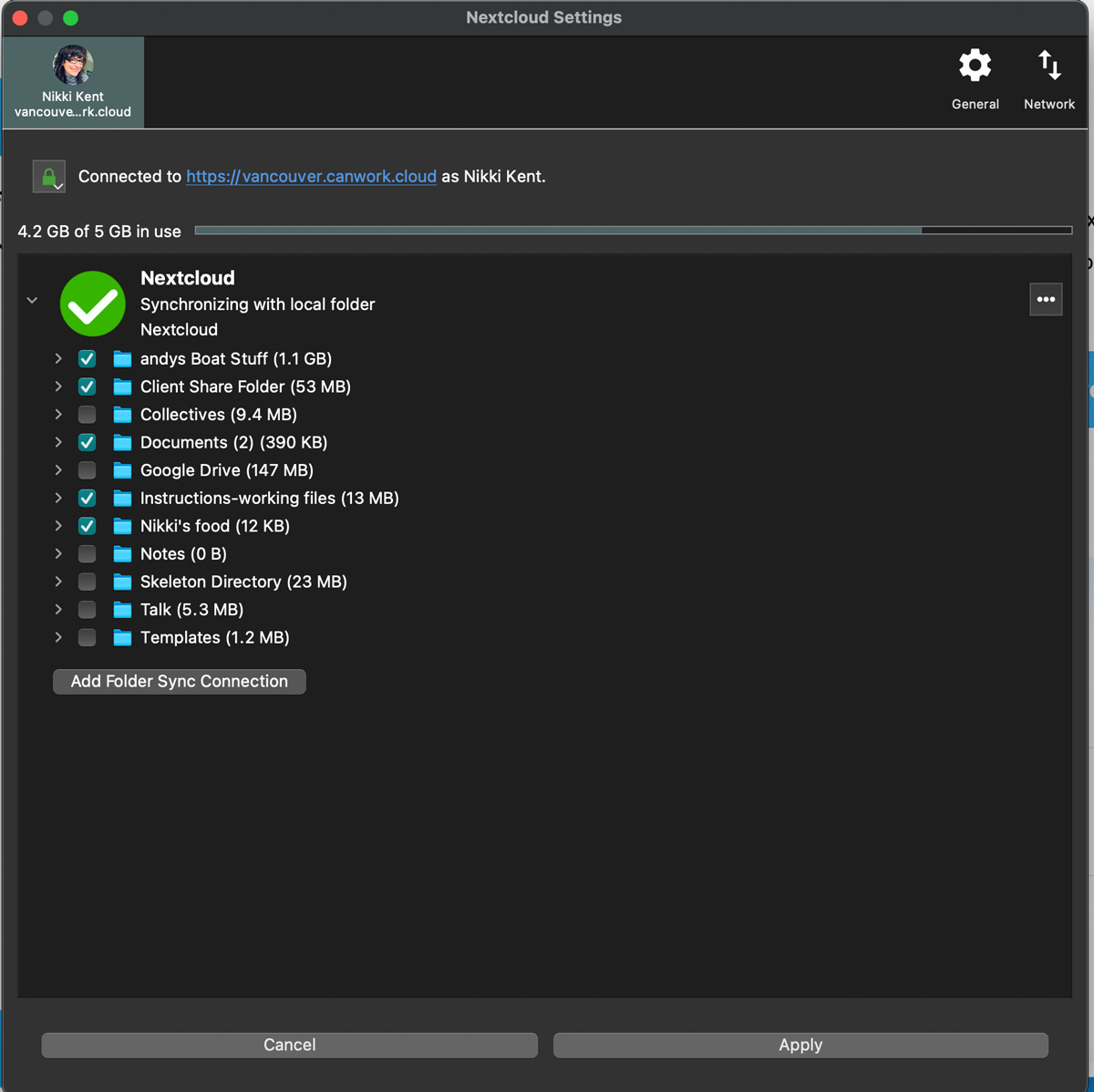Image resolution: width=1094 pixels, height=1092 pixels.
Task: Check the Templates folder checkbox
Action: coord(88,638)
